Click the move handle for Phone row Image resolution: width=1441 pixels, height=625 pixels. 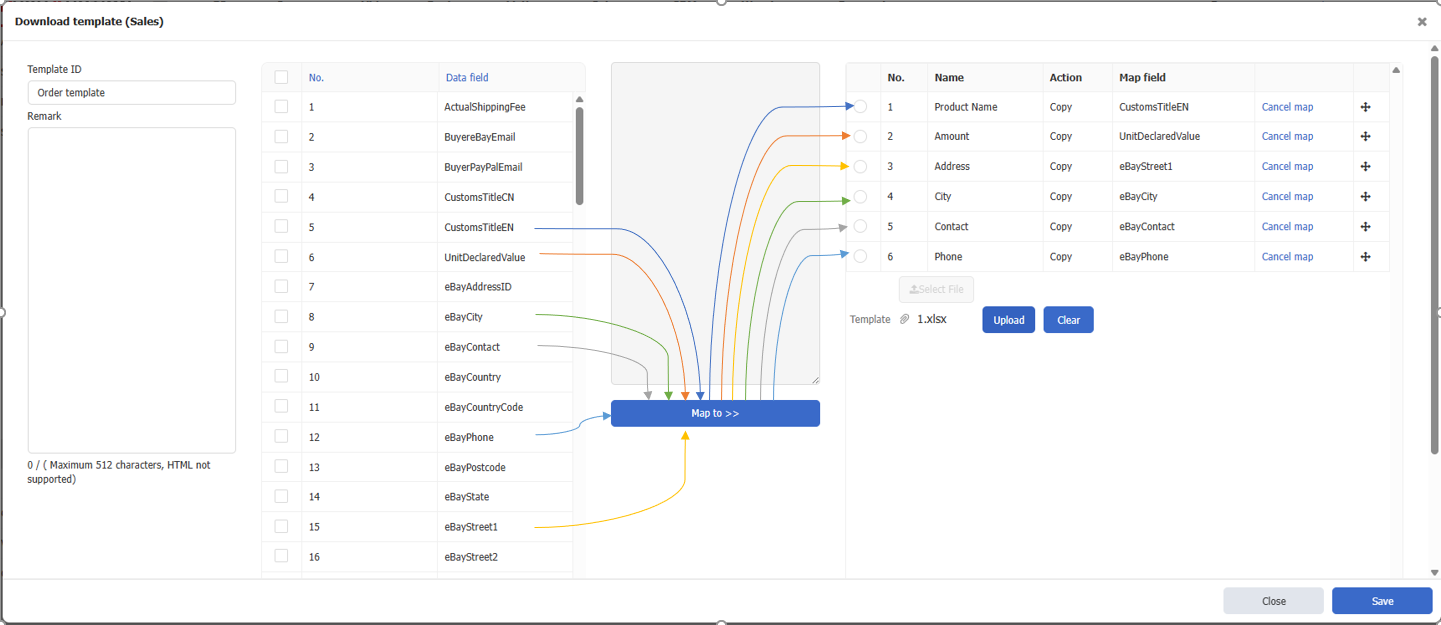point(1366,257)
